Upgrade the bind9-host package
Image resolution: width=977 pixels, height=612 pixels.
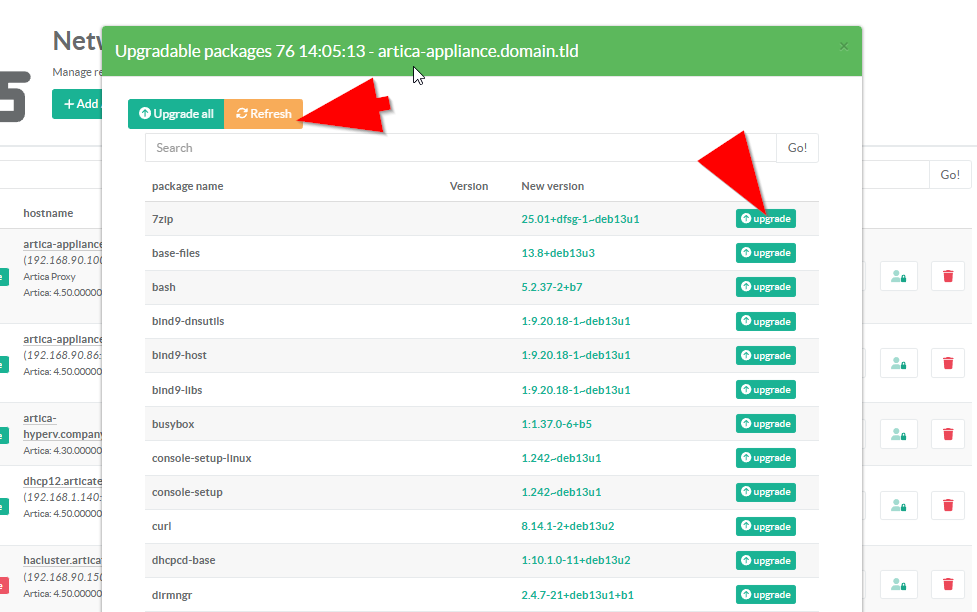(765, 355)
